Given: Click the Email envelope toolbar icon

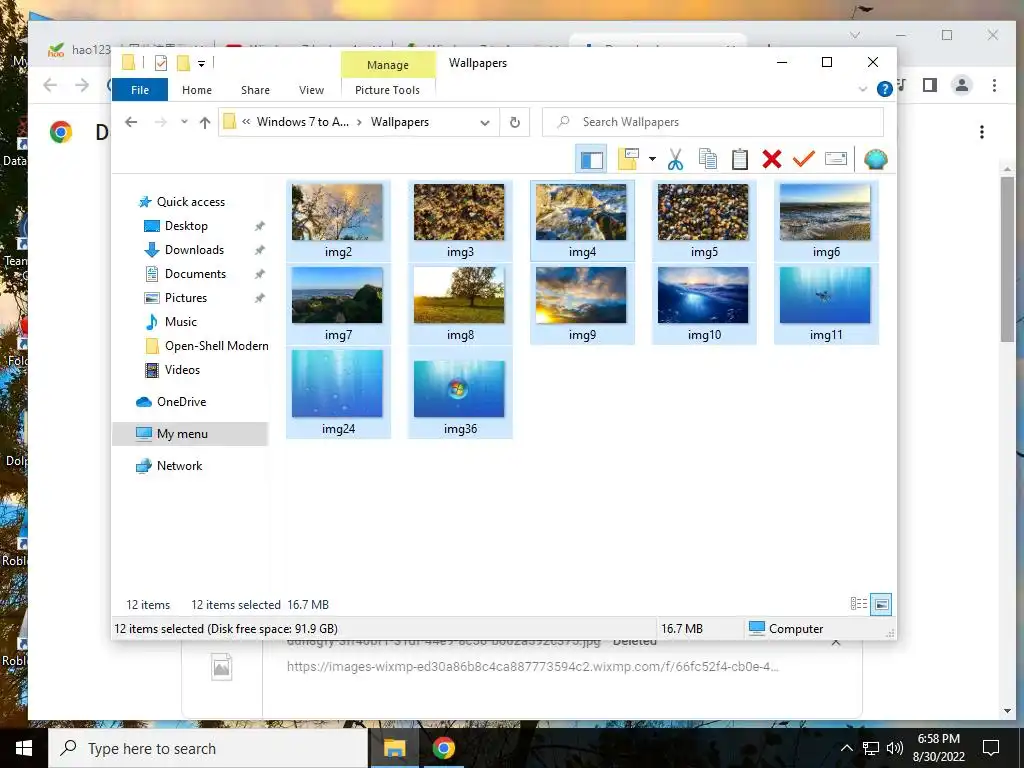Looking at the screenshot, I should coord(836,159).
